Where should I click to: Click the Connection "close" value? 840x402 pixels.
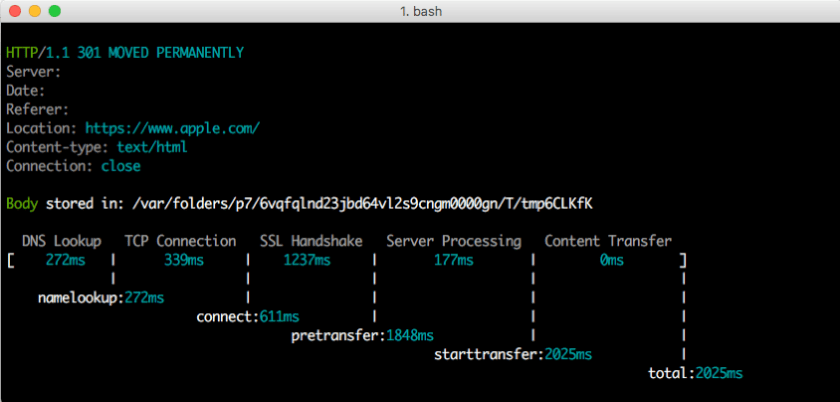pos(120,166)
